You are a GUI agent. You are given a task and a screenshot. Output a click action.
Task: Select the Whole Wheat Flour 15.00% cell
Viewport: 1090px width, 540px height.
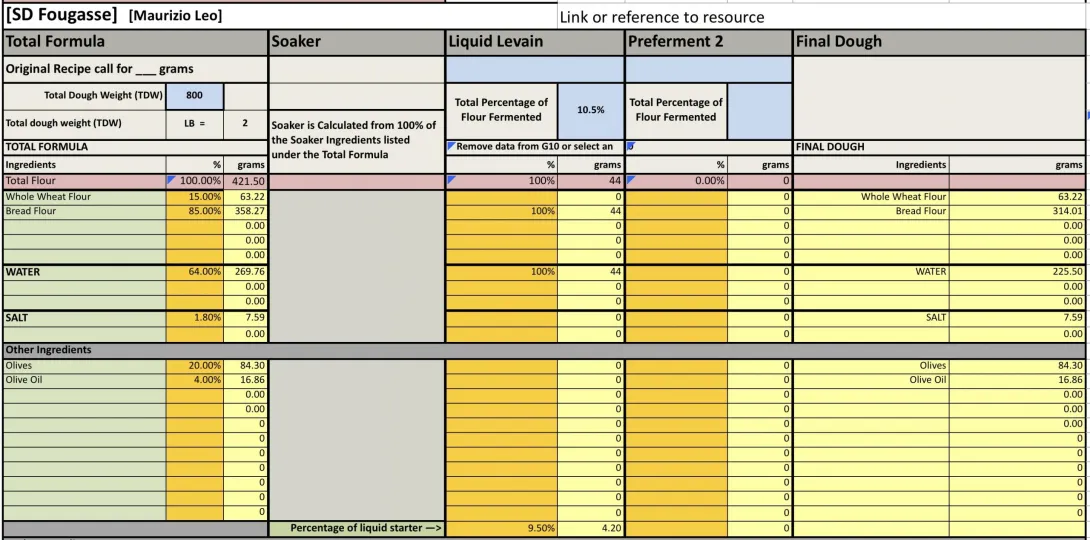(195, 197)
